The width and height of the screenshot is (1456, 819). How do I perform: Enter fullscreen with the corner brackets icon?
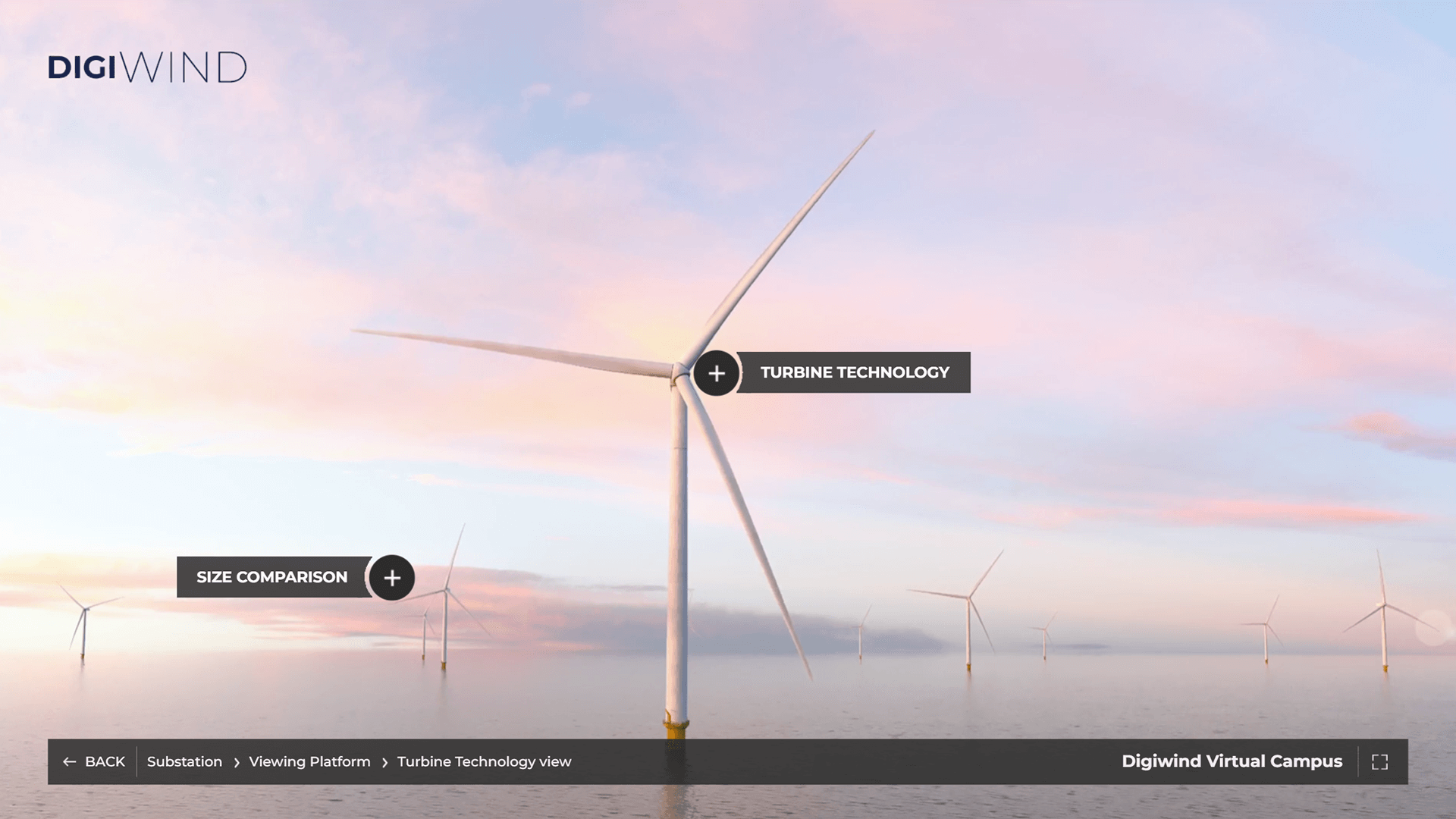tap(1379, 762)
